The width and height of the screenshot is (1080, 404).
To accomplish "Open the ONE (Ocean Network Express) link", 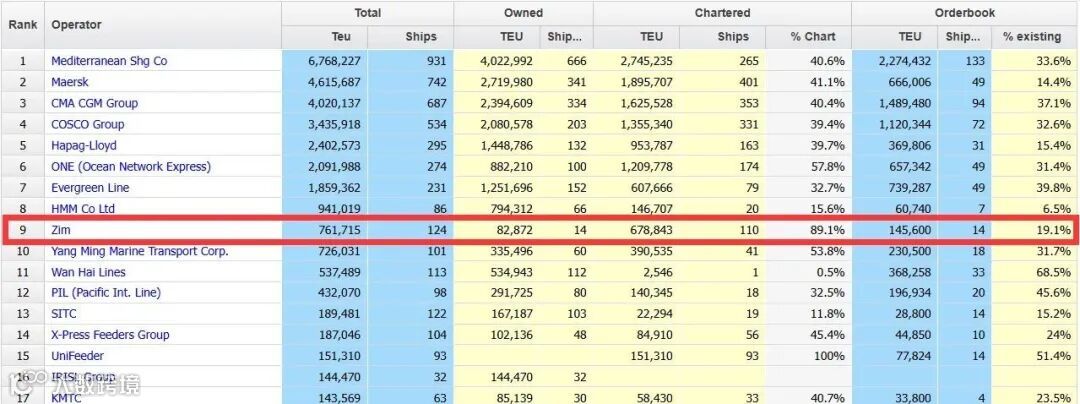I will pos(131,167).
